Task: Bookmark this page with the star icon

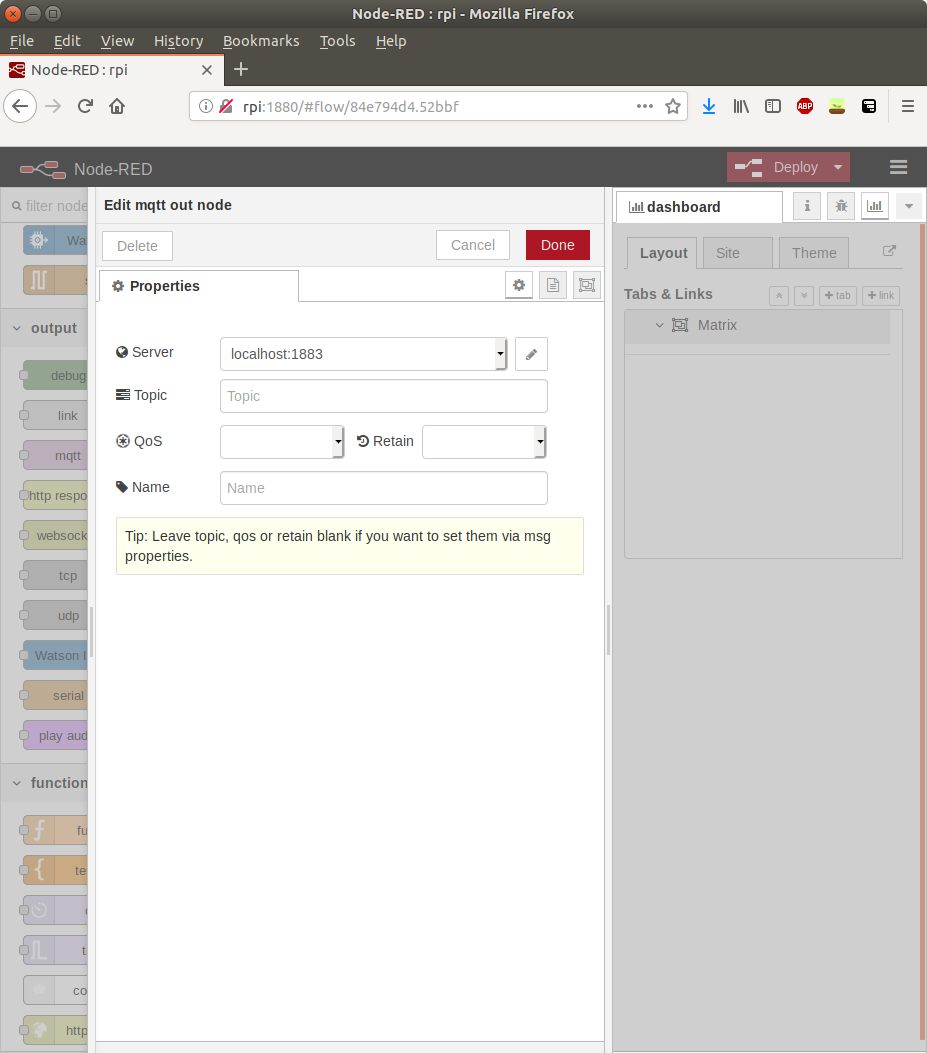Action: click(x=672, y=106)
